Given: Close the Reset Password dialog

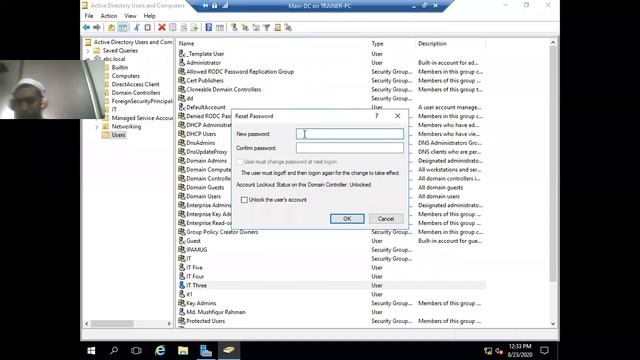Looking at the screenshot, I should pyautogui.click(x=397, y=116).
